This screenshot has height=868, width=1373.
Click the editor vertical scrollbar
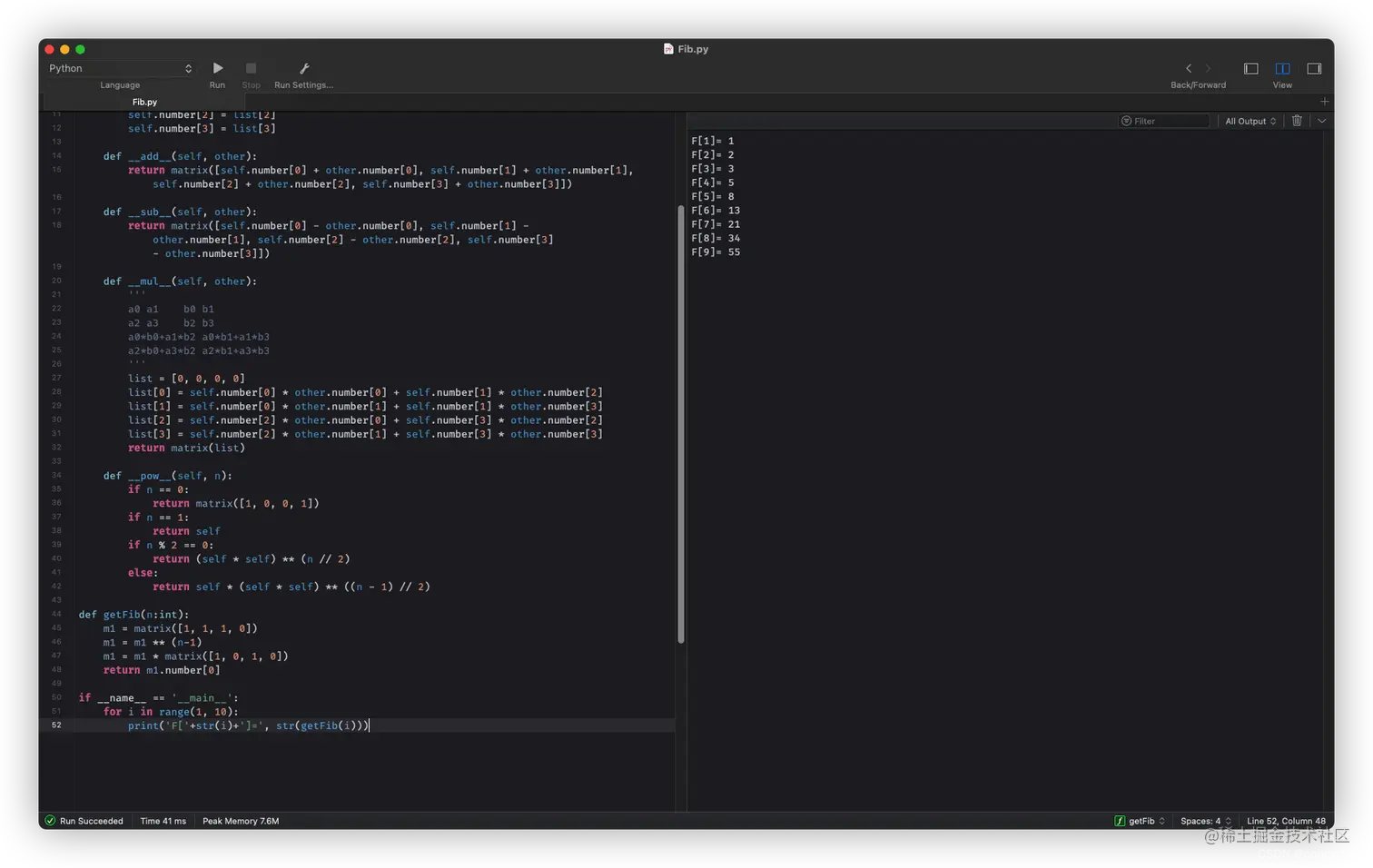point(681,424)
